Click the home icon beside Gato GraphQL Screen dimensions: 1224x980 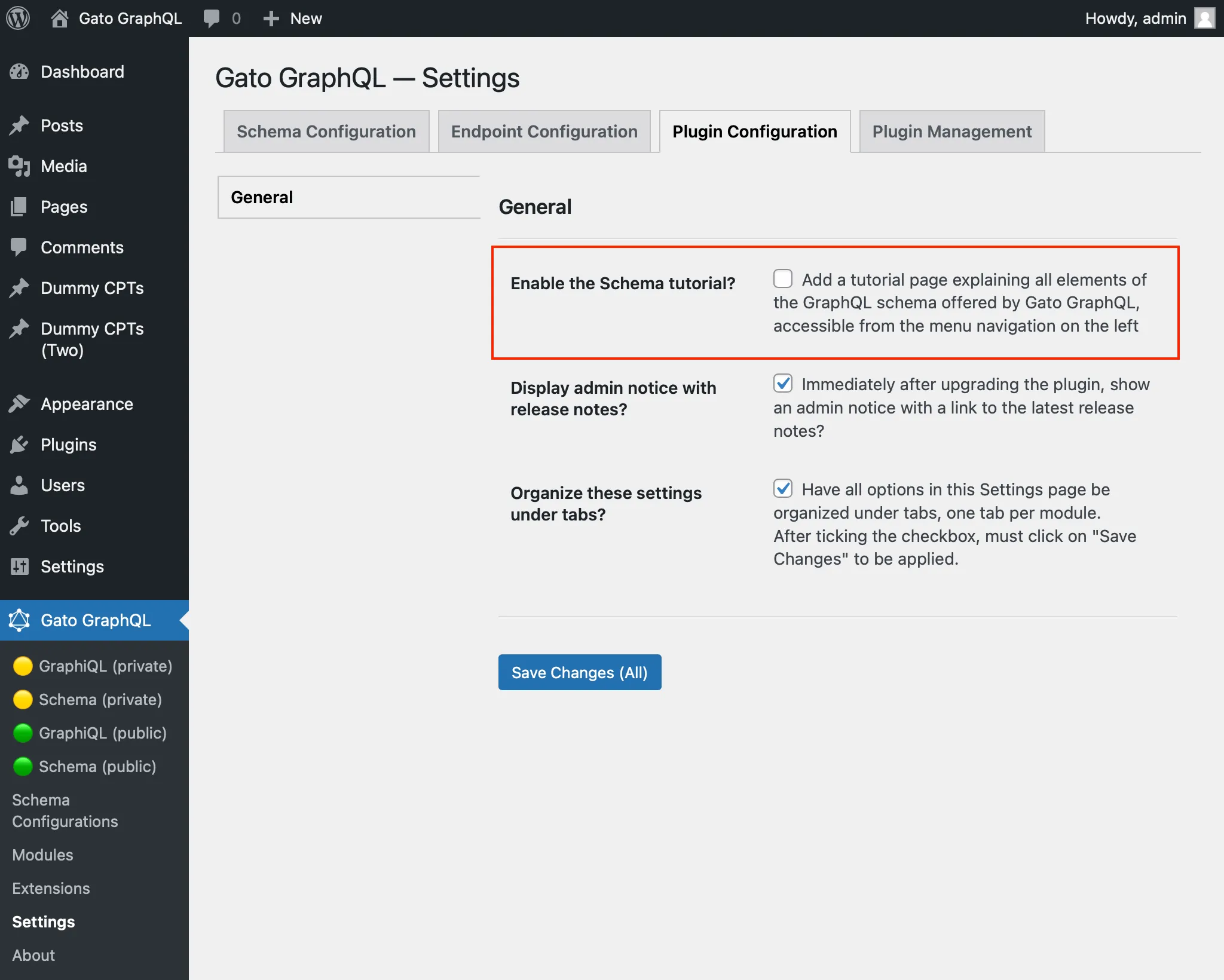59,18
